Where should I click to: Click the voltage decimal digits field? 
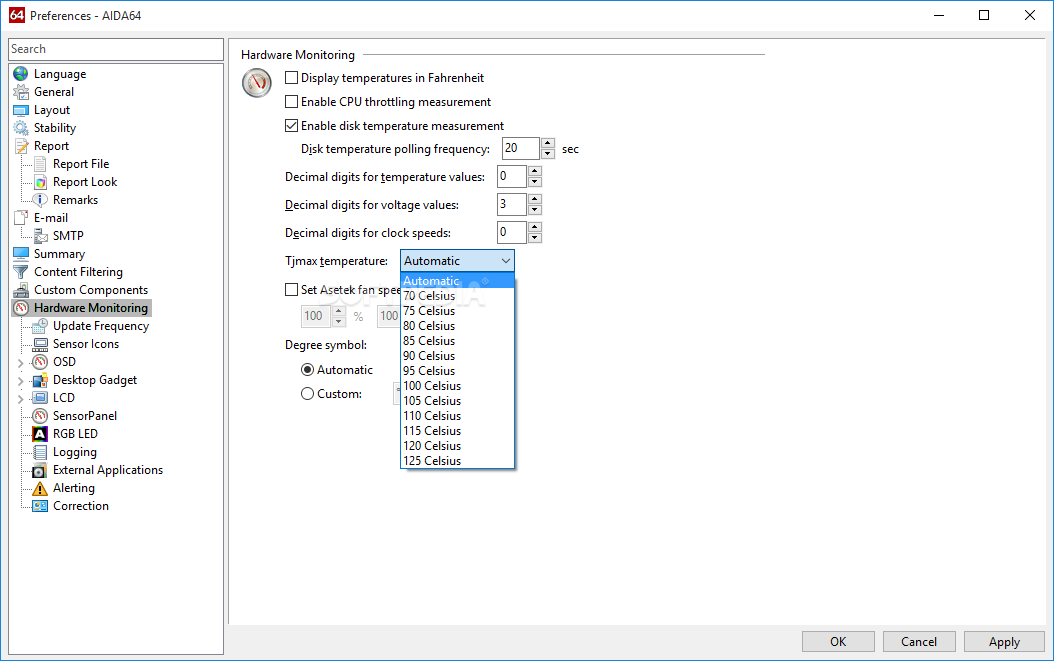pos(512,204)
